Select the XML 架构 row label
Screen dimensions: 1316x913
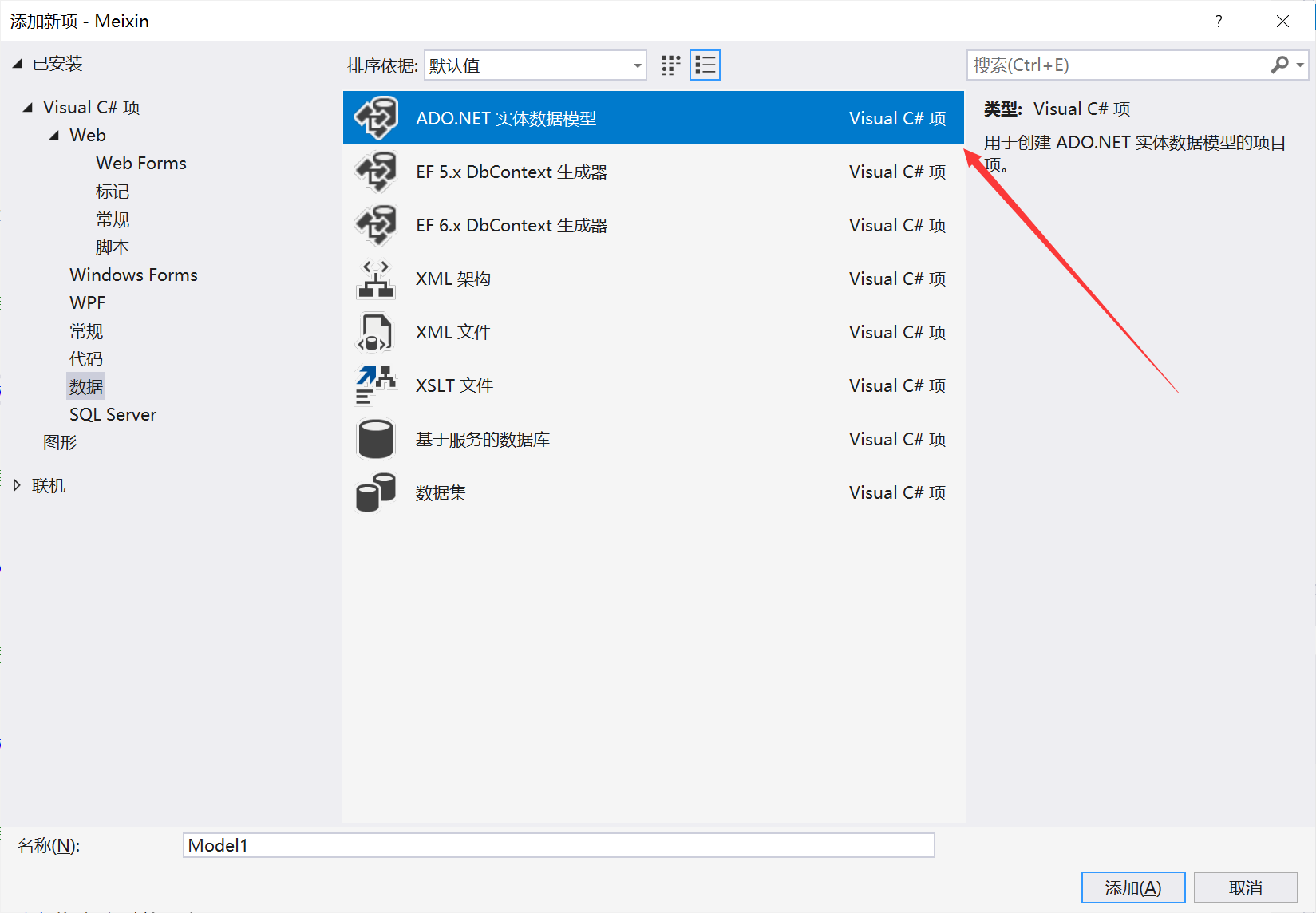[453, 279]
